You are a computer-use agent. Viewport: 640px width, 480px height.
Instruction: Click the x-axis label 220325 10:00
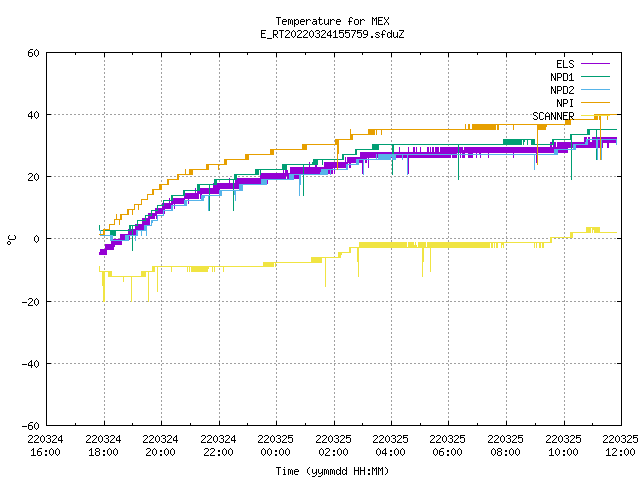click(564, 446)
